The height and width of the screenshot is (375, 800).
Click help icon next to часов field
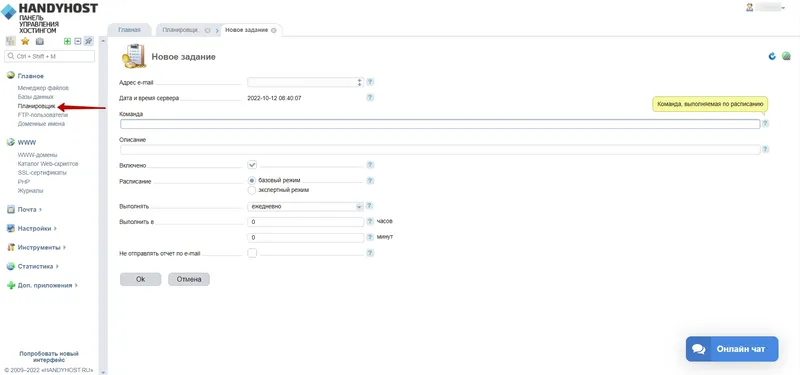tap(369, 222)
